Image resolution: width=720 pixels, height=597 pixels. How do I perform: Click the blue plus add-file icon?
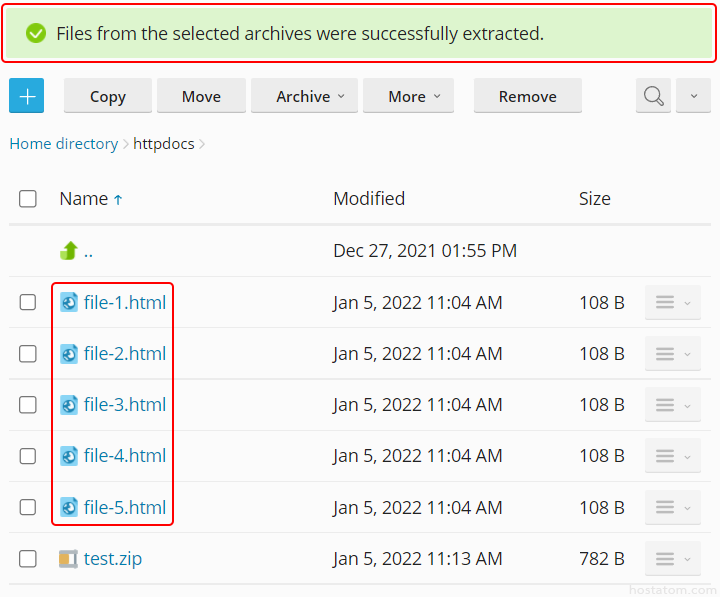(27, 96)
